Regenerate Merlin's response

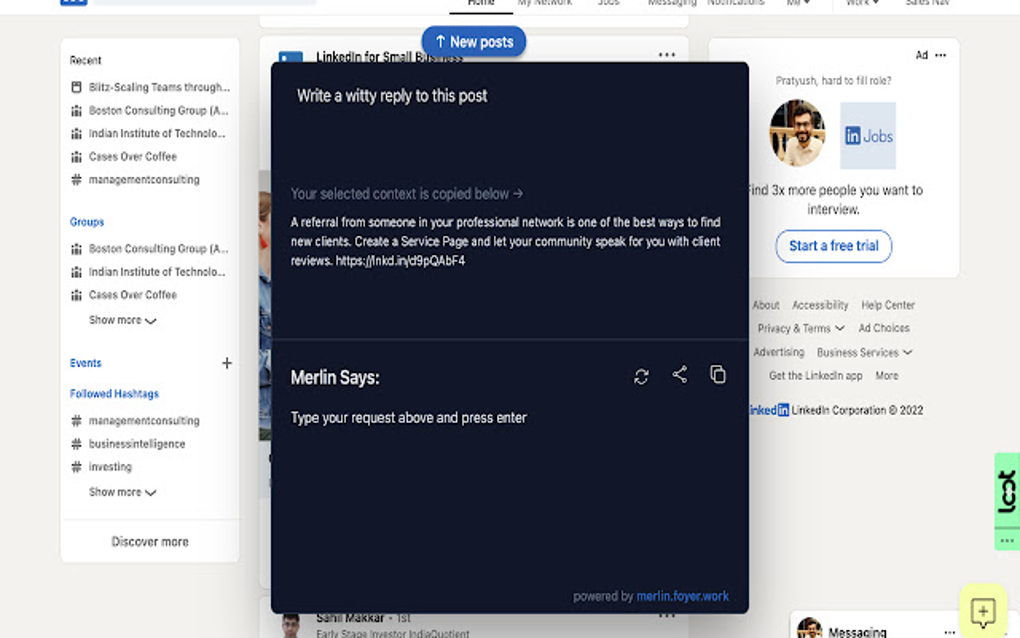641,375
